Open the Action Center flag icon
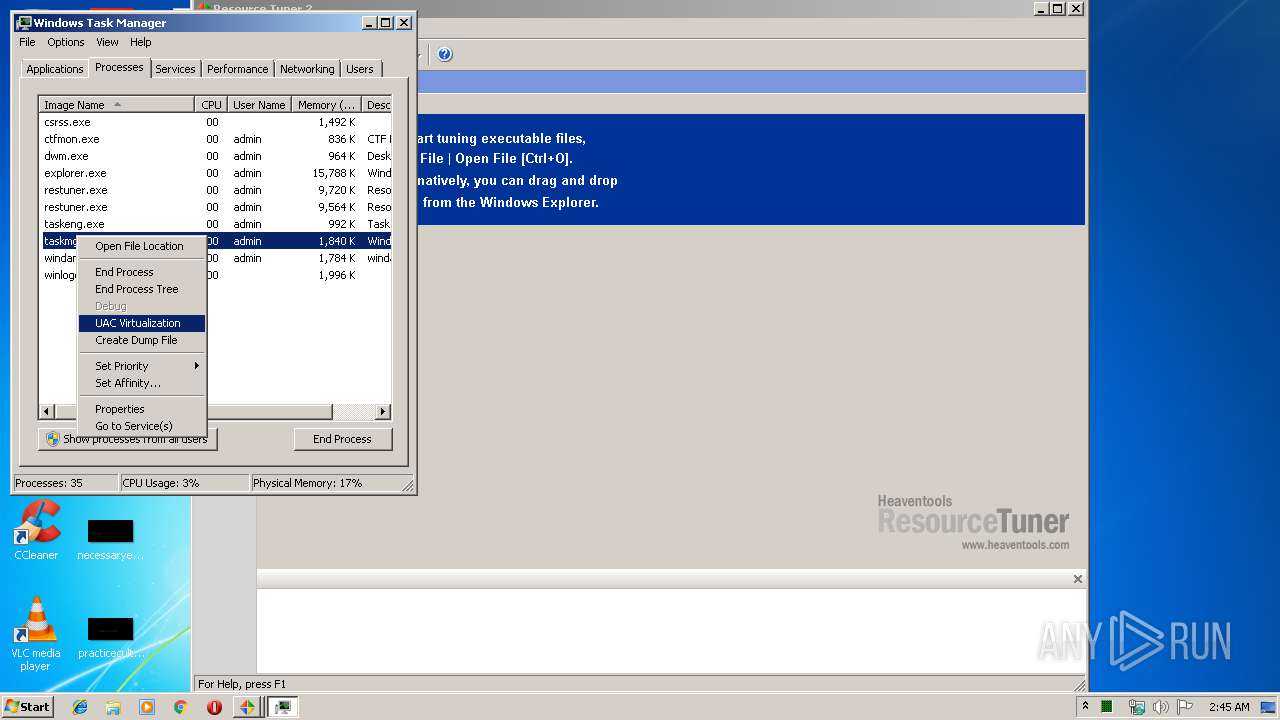Viewport: 1280px width, 720px height. (1187, 707)
